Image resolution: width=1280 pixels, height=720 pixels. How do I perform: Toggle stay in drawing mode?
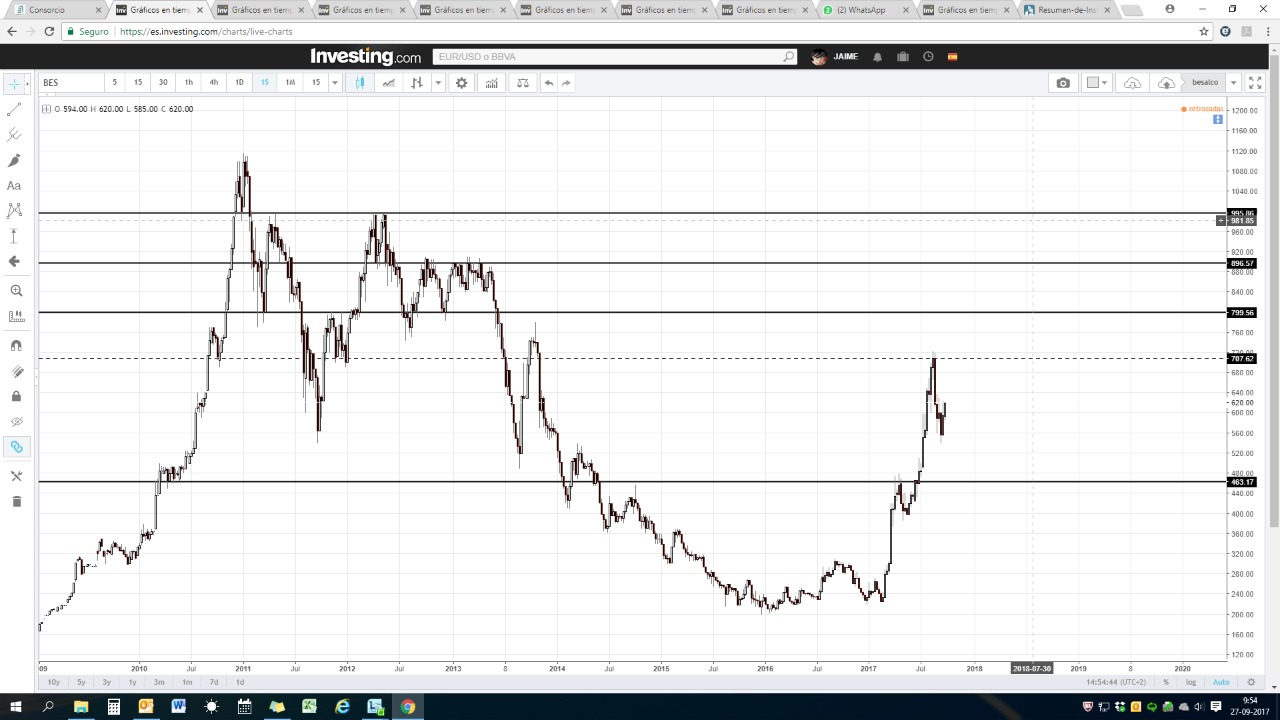pyautogui.click(x=16, y=371)
